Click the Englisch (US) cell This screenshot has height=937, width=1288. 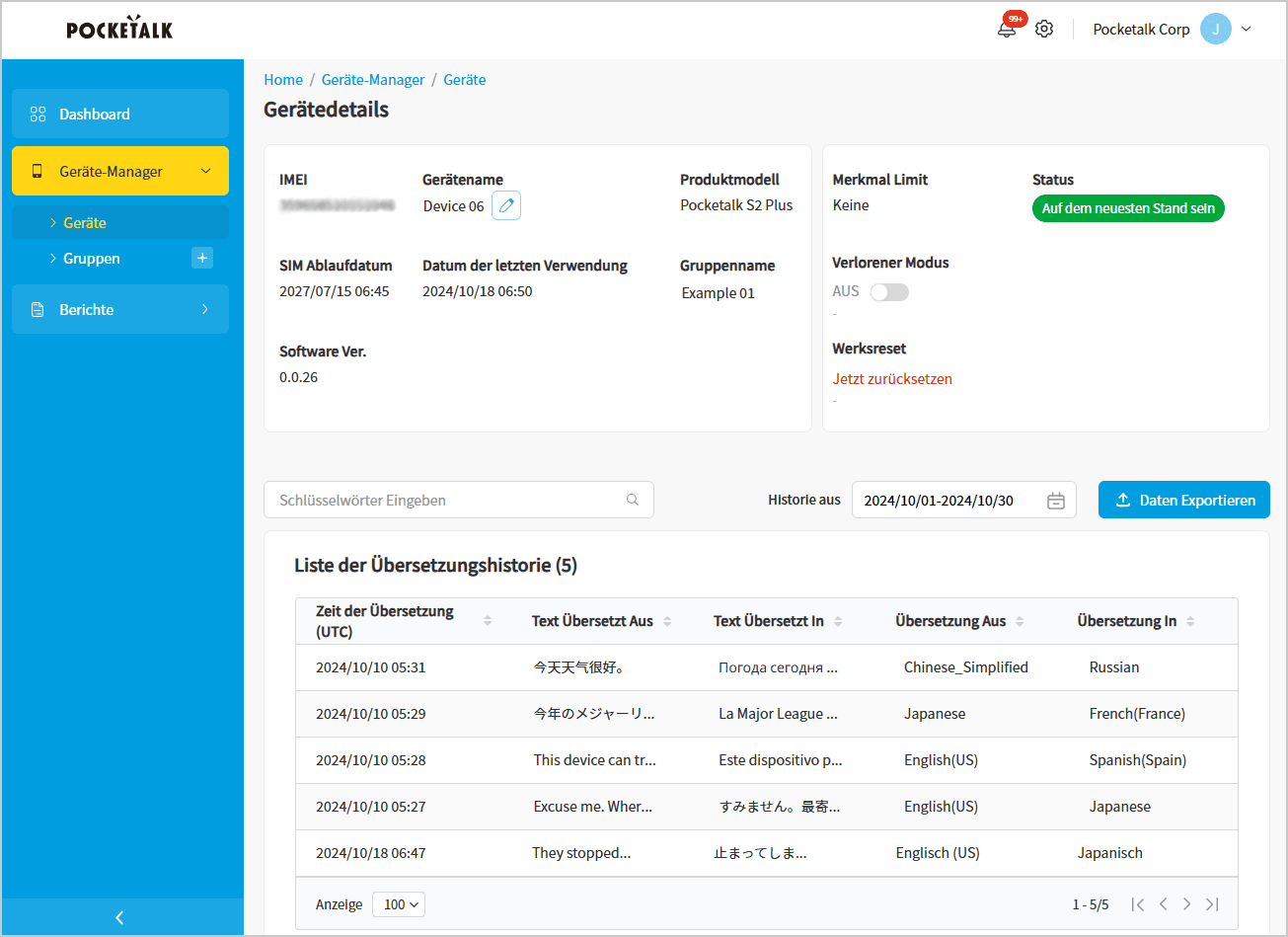[938, 853]
